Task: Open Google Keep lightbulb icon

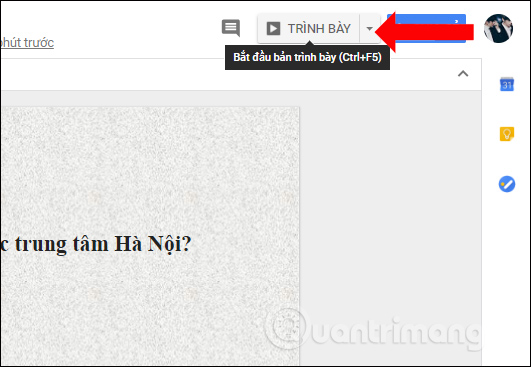Action: (507, 134)
